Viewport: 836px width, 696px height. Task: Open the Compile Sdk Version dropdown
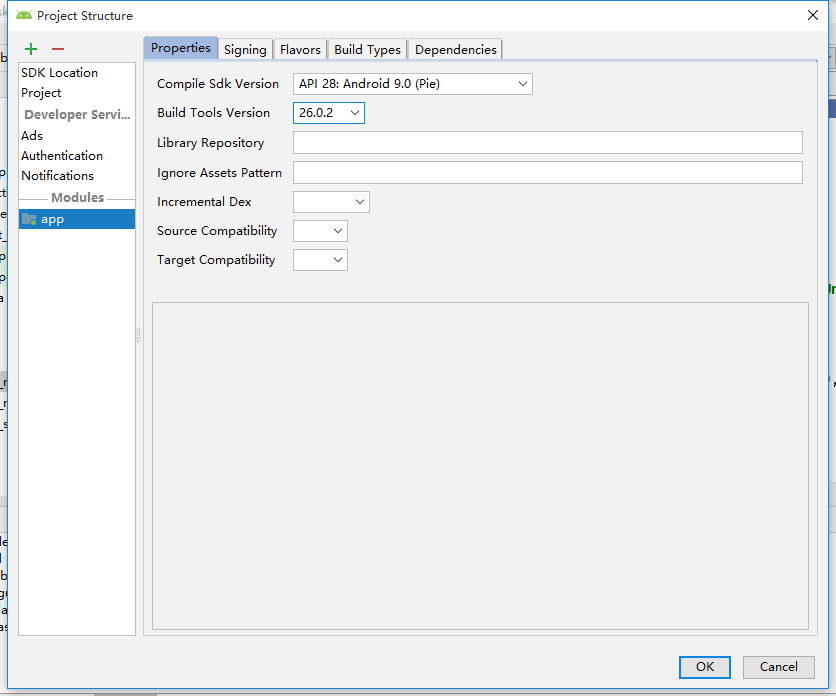[x=522, y=84]
